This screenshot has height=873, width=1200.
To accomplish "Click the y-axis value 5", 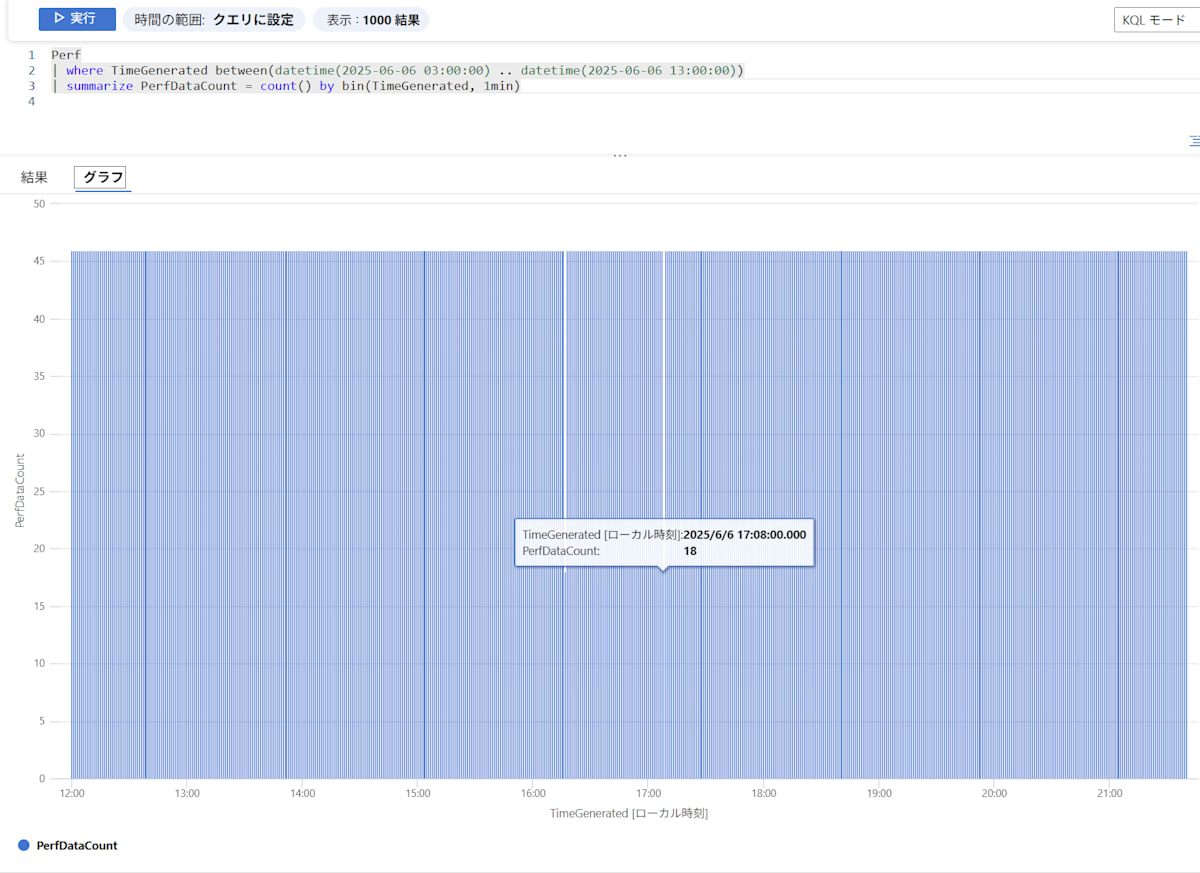I will [x=42, y=721].
